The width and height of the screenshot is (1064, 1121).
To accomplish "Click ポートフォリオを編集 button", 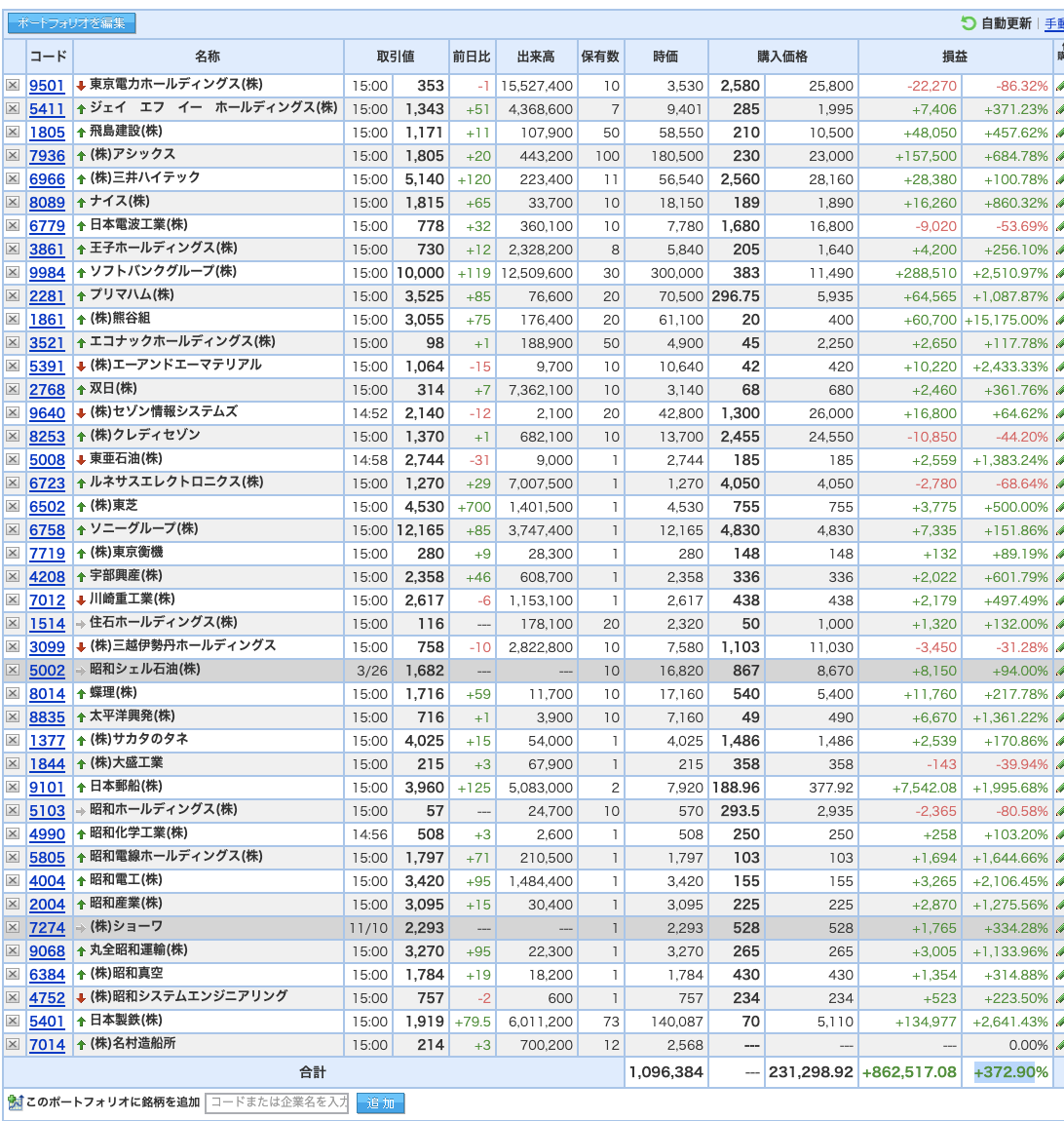I will pyautogui.click(x=71, y=22).
